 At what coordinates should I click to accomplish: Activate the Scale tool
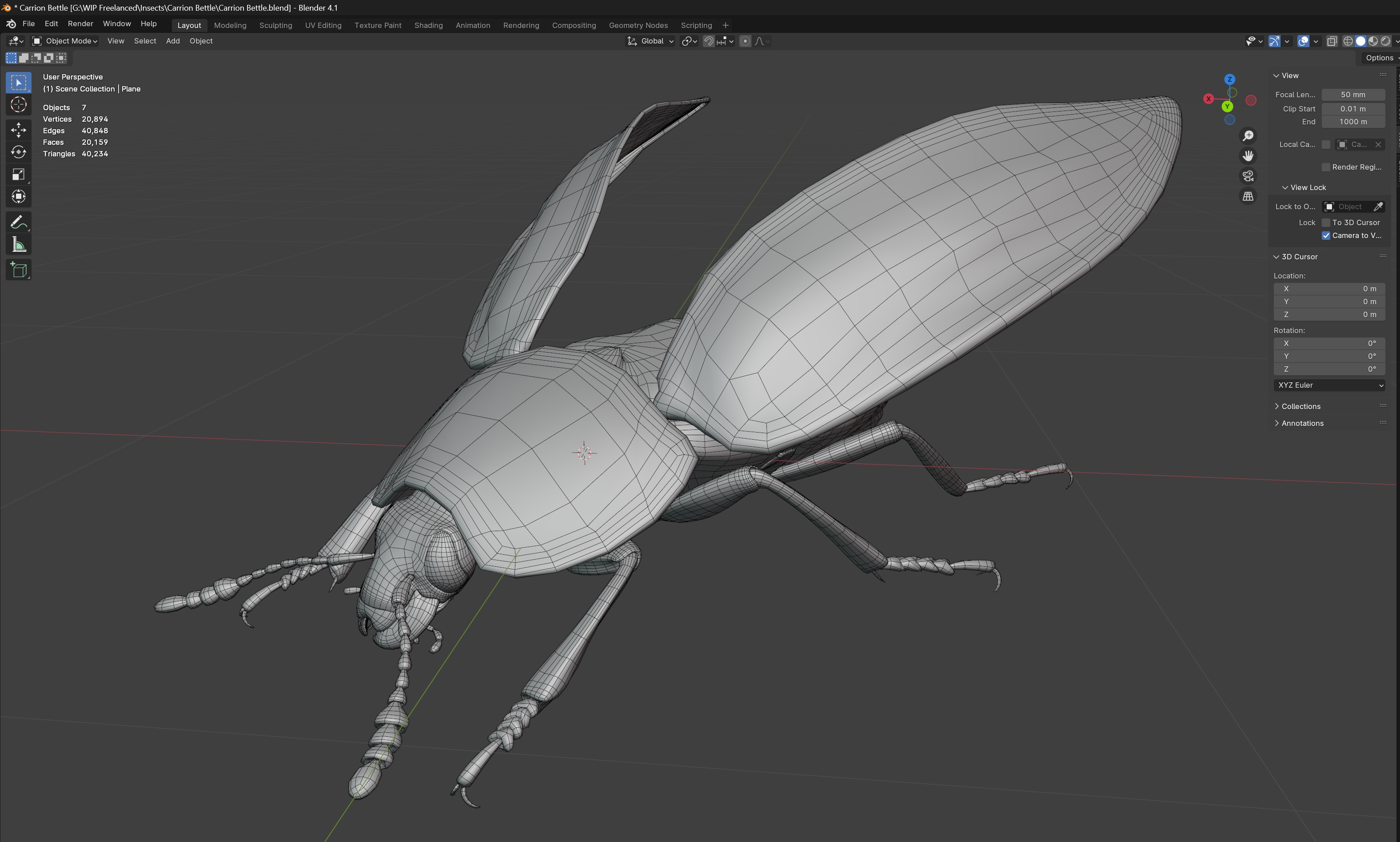[18, 174]
